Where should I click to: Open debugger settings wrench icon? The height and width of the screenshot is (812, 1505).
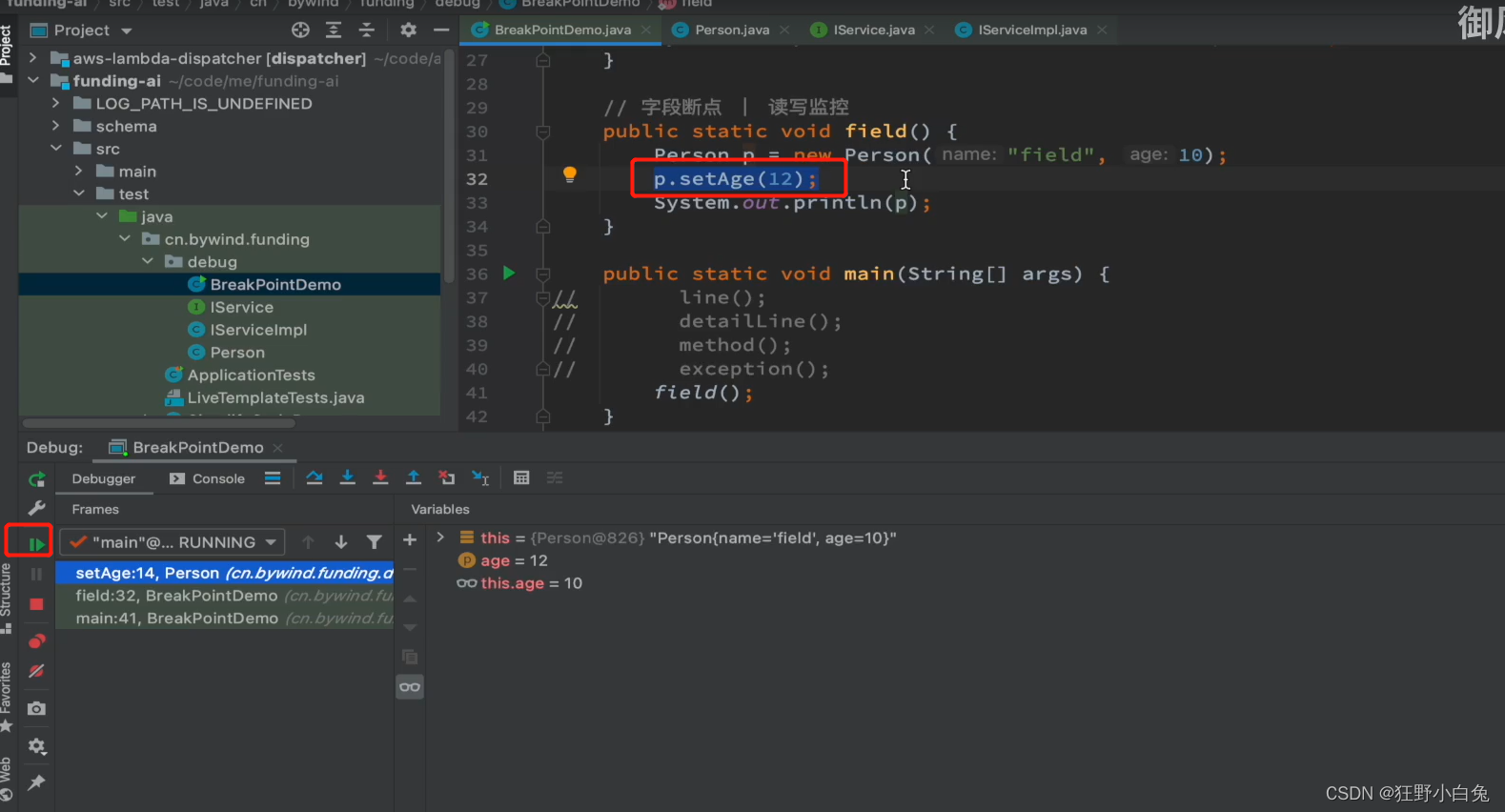point(36,508)
